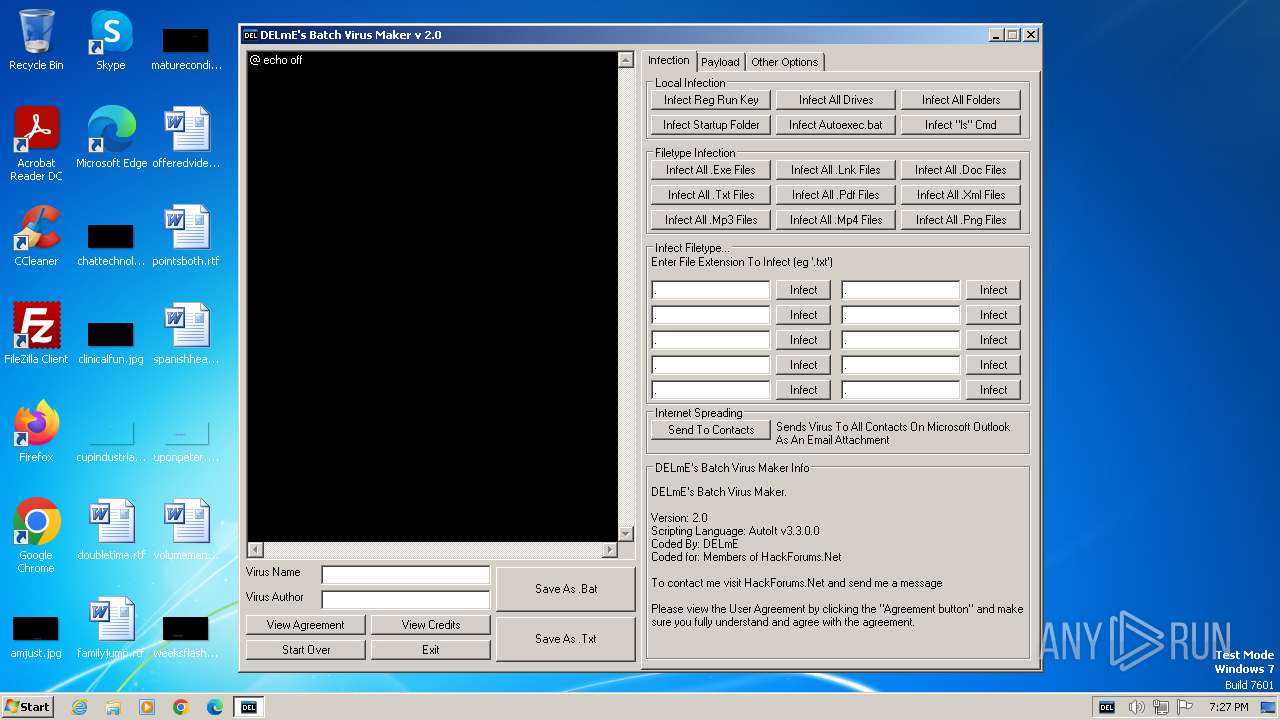1280x720 pixels.
Task: Click the Infect Autoexec.bat button
Action: click(x=836, y=125)
